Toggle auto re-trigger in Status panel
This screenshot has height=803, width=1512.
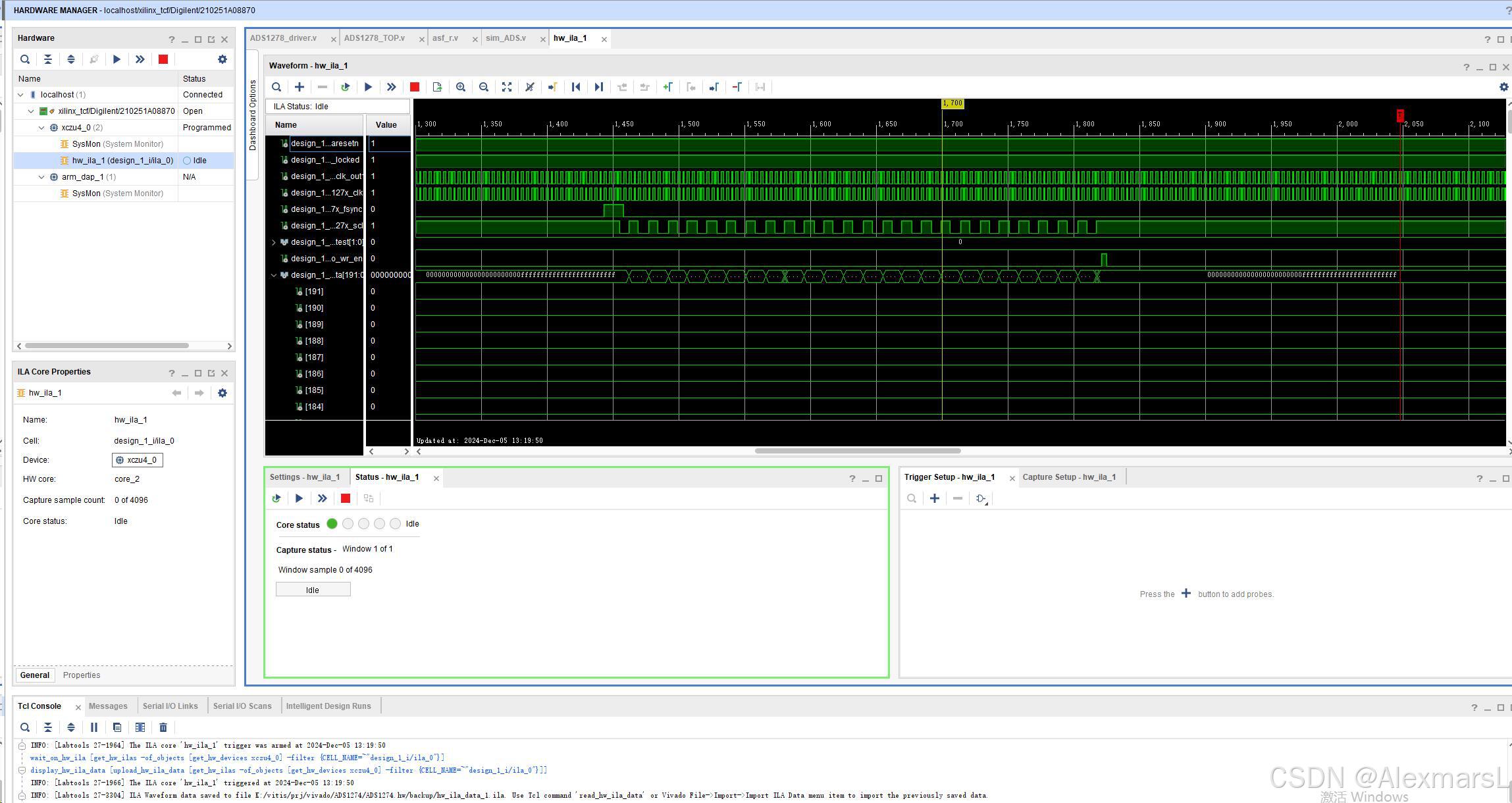tap(276, 498)
